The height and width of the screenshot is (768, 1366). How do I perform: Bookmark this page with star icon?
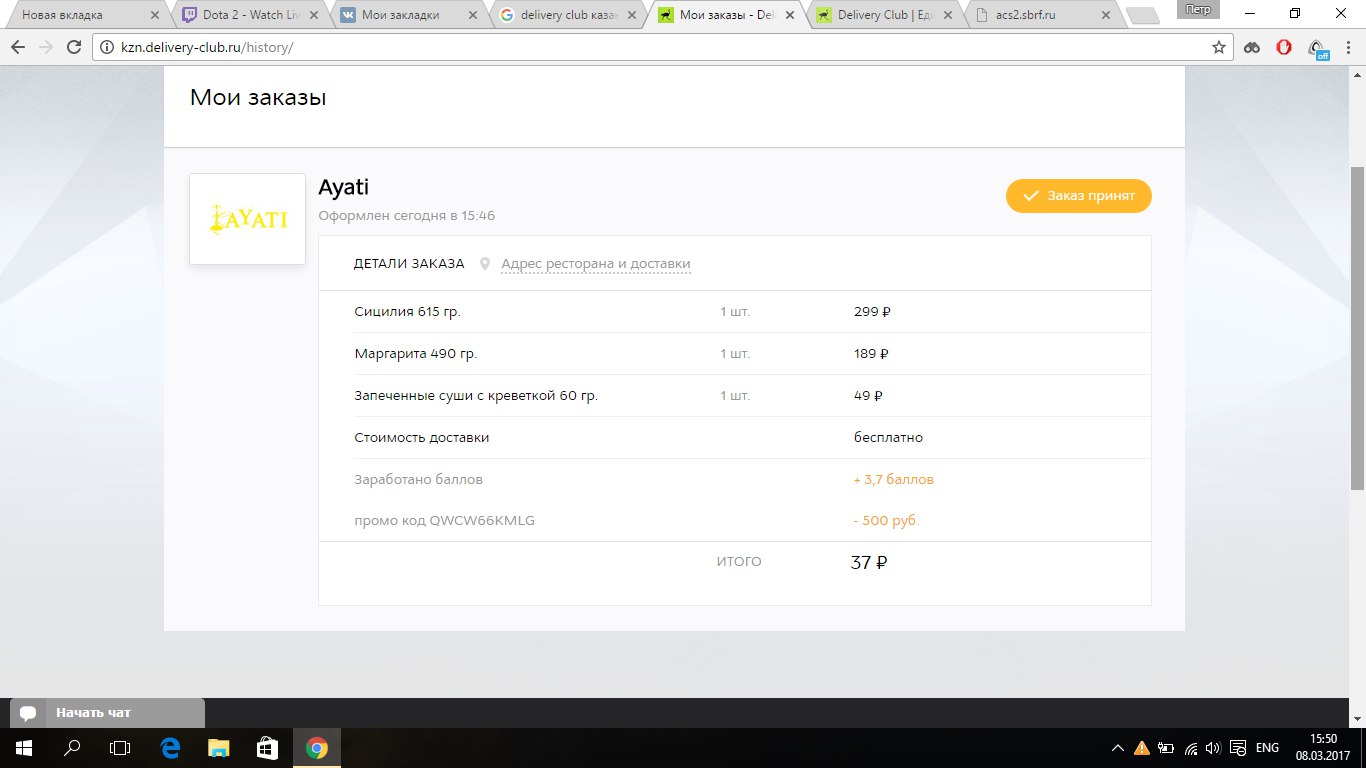pos(1219,47)
